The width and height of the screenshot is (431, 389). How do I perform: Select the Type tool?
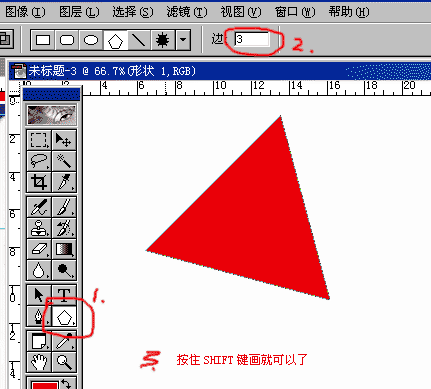[x=64, y=294]
